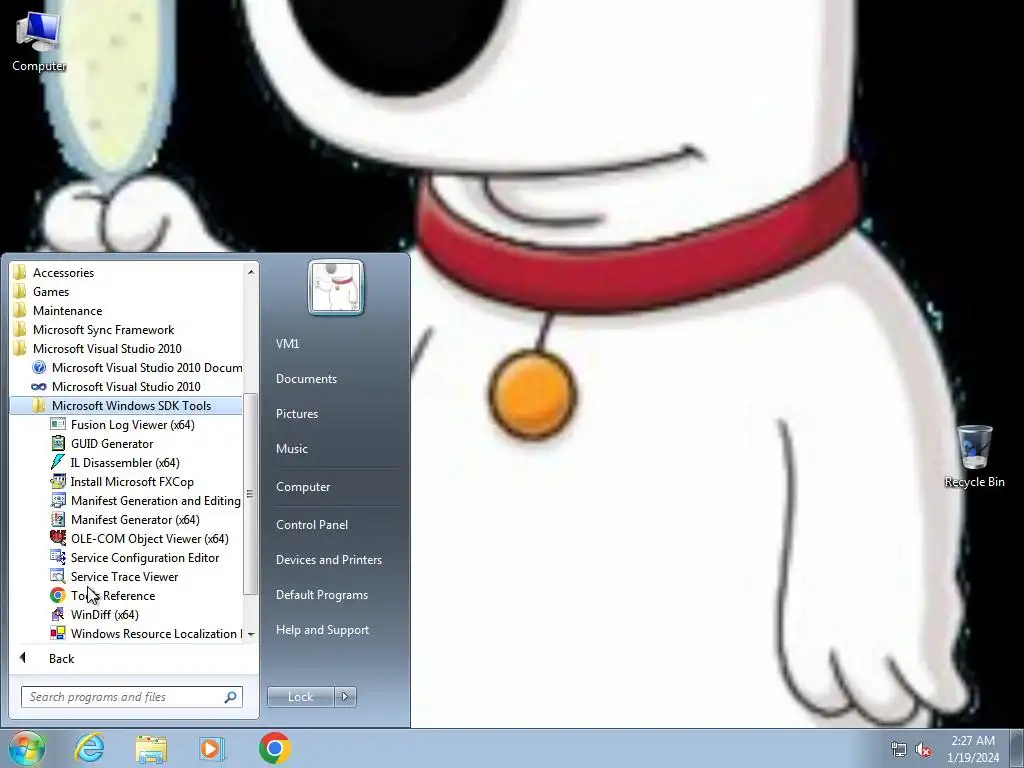Screen dimensions: 1024x768
Task: Open Computer desktop icon
Action: pyautogui.click(x=39, y=40)
